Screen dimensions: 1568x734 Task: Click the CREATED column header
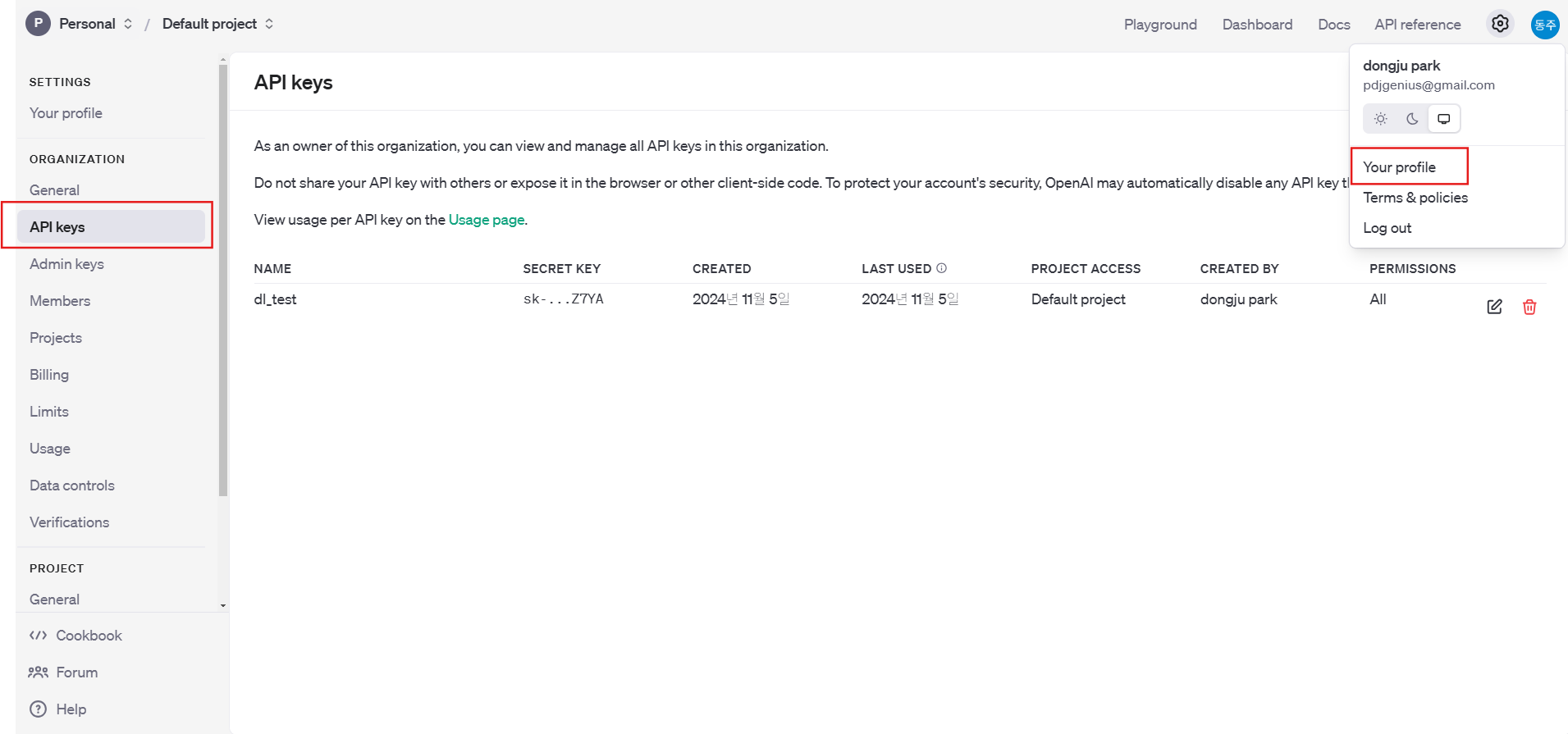click(722, 269)
